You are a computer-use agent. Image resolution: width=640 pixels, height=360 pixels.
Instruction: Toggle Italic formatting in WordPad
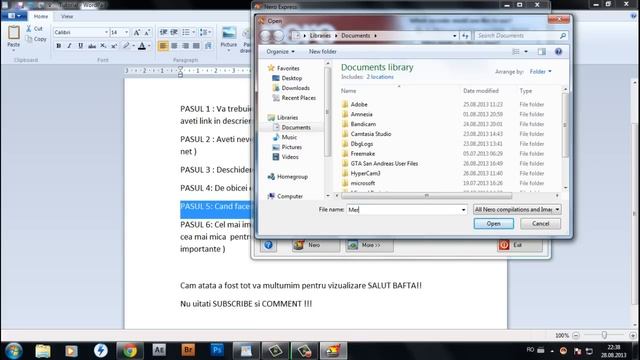[69, 46]
